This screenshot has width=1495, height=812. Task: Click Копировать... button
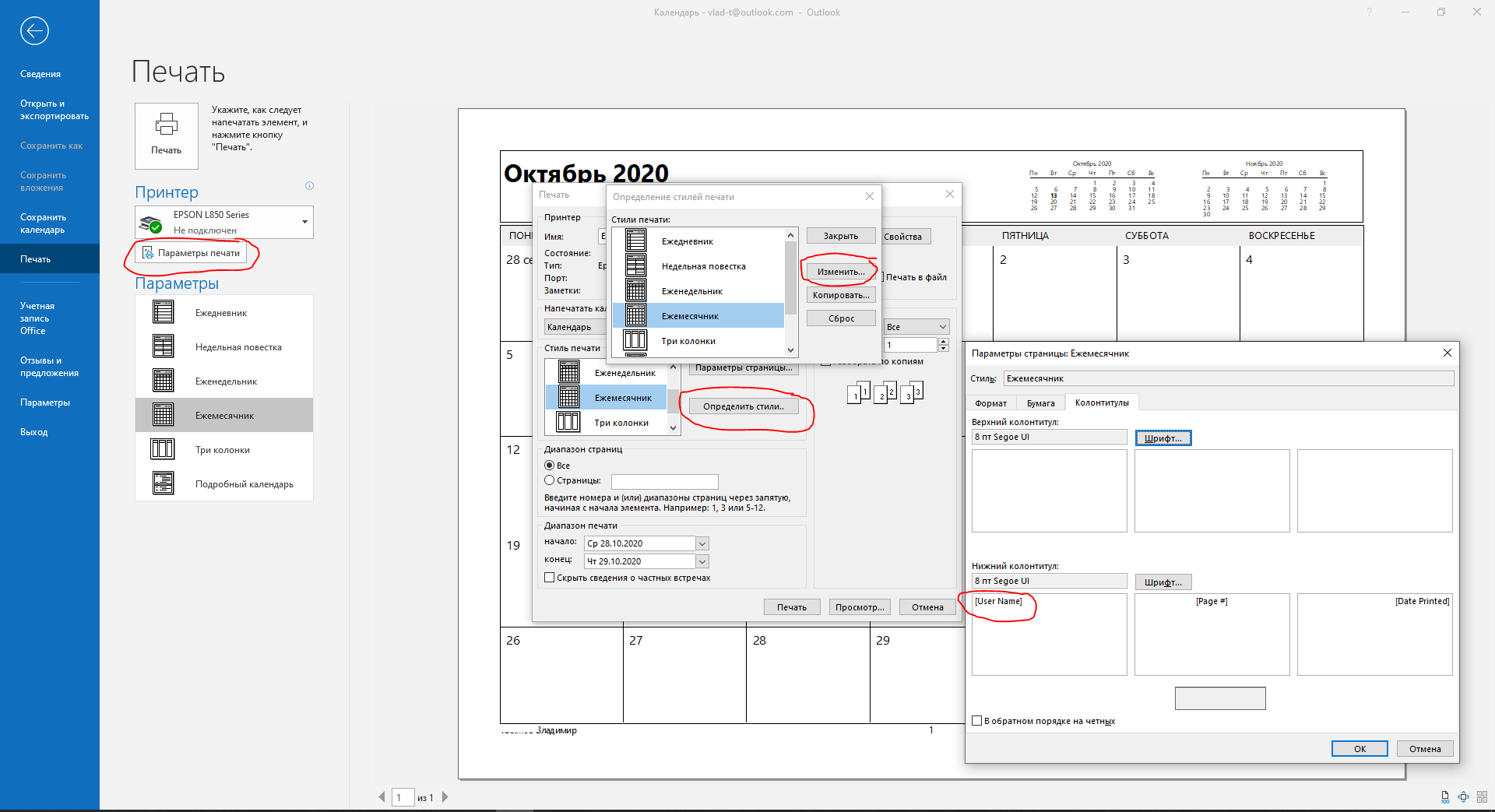[x=841, y=295]
